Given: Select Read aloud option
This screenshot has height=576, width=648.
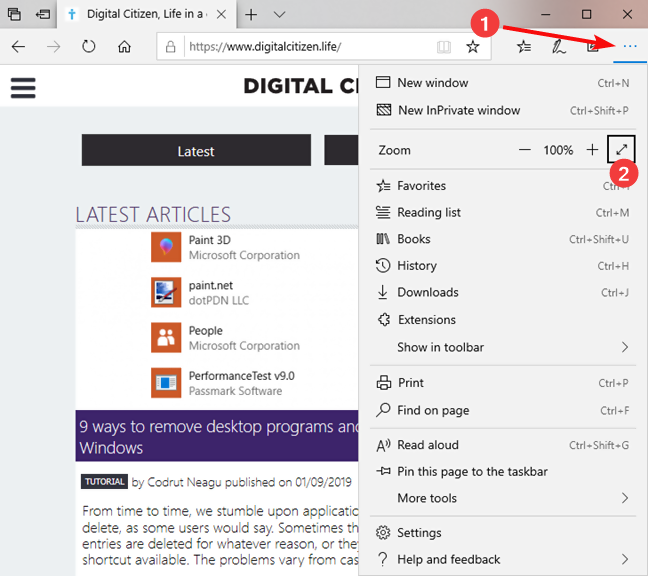Looking at the screenshot, I should pyautogui.click(x=503, y=445).
